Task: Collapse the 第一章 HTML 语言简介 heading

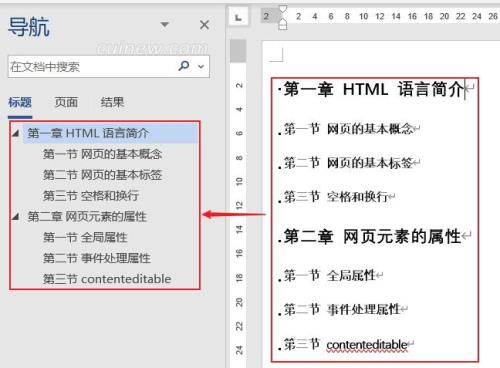Action: (15, 133)
